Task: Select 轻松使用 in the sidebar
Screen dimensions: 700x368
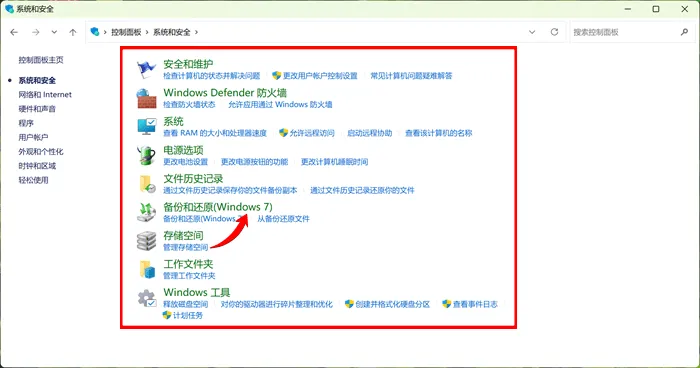Action: 33,180
